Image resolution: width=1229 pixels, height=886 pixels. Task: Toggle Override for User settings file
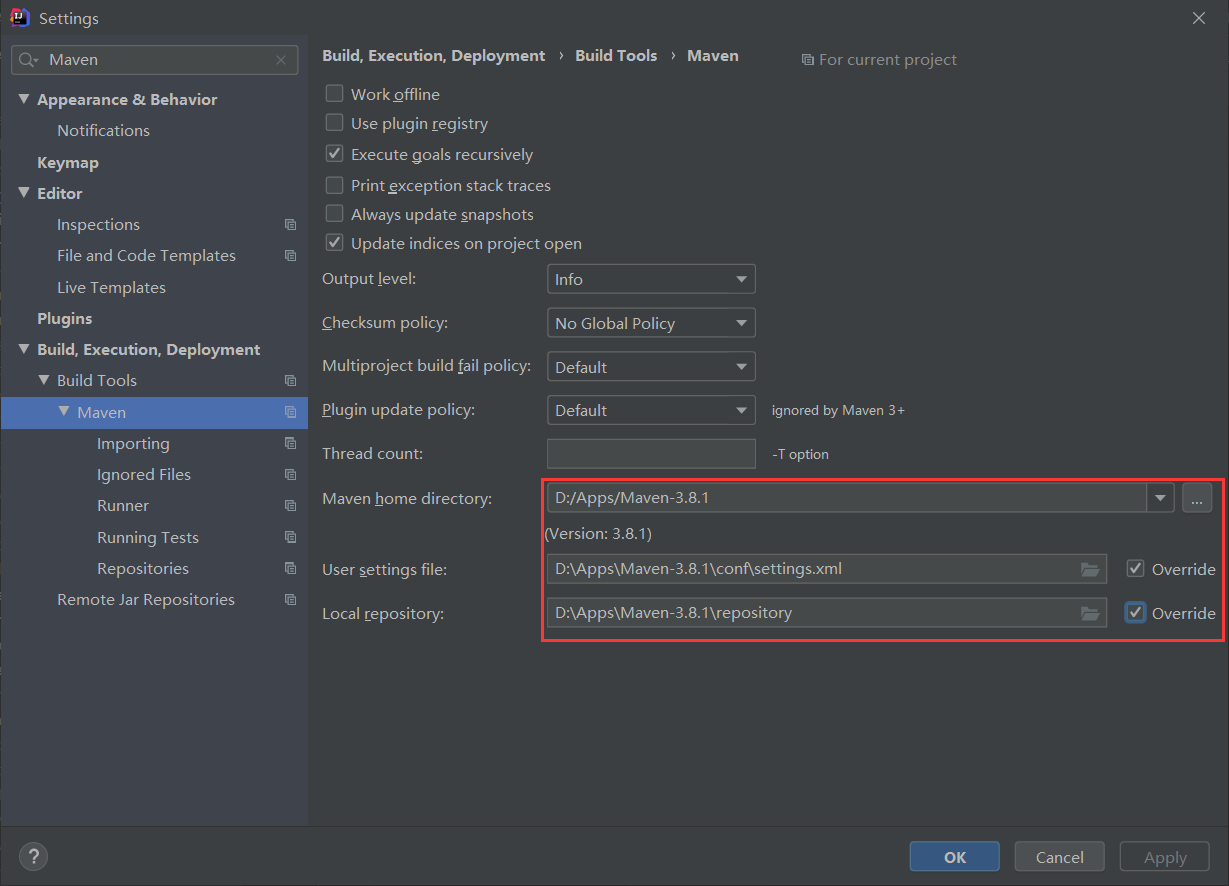1135,569
